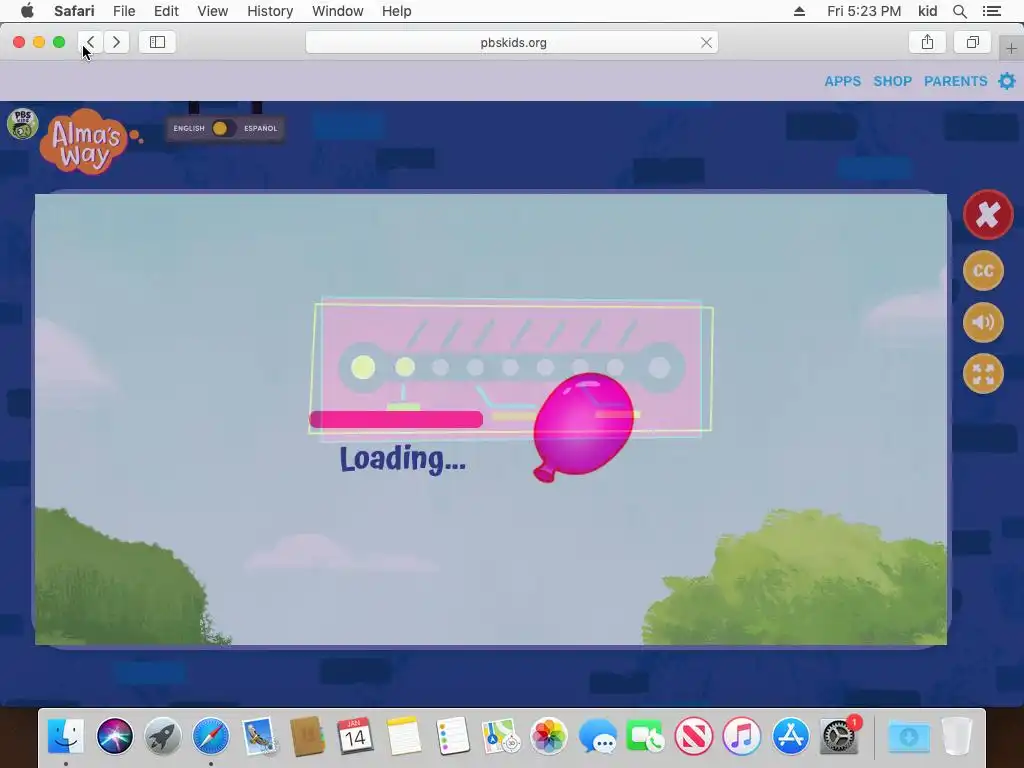Open Messages in the Dock

[x=597, y=736]
